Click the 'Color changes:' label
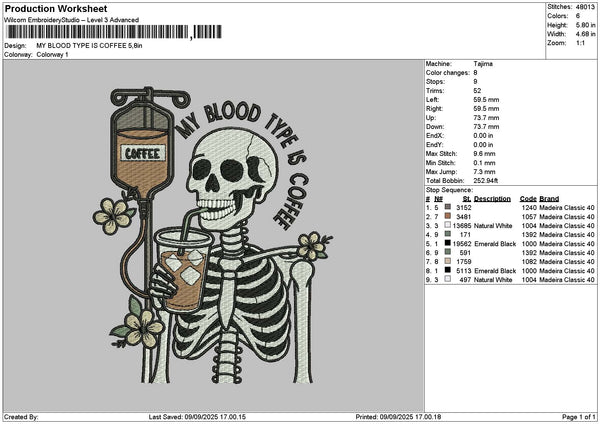600x424 pixels. 448,73
